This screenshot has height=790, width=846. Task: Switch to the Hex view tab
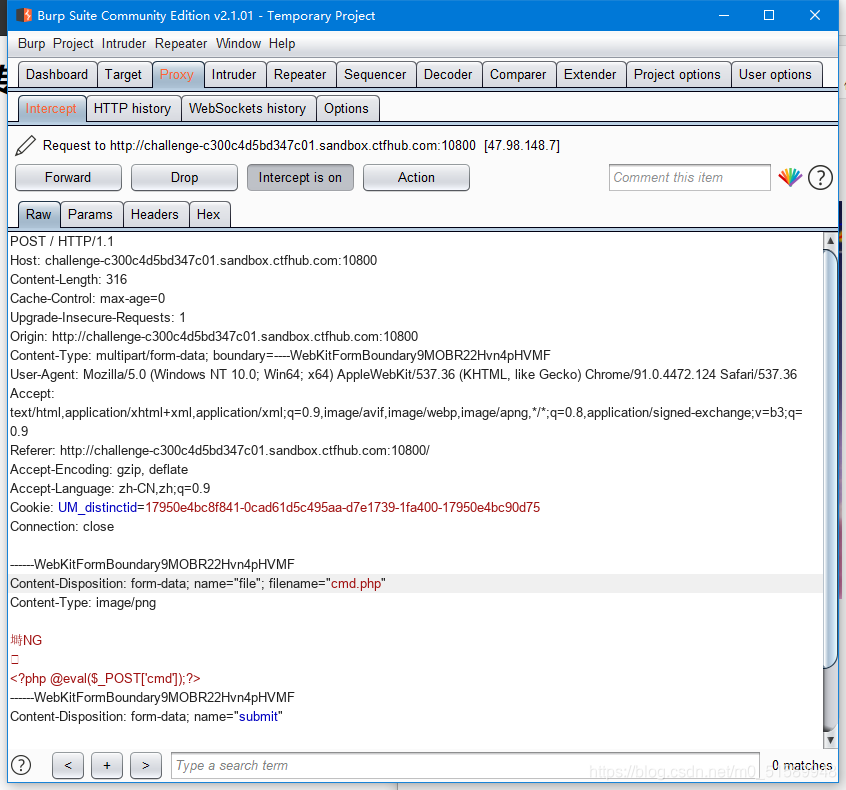pyautogui.click(x=209, y=214)
